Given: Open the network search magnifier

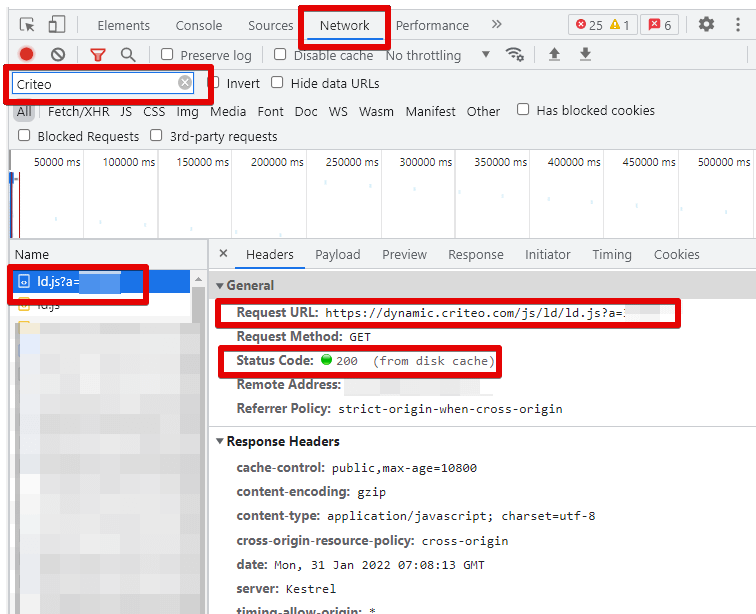Looking at the screenshot, I should pyautogui.click(x=128, y=55).
